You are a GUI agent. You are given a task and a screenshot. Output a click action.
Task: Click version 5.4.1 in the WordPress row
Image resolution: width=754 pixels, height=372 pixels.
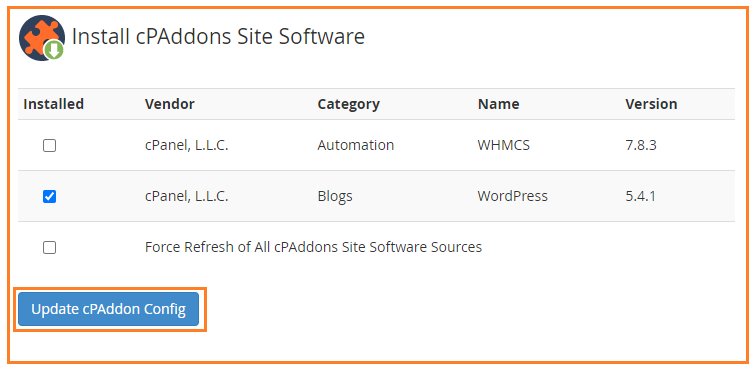641,196
